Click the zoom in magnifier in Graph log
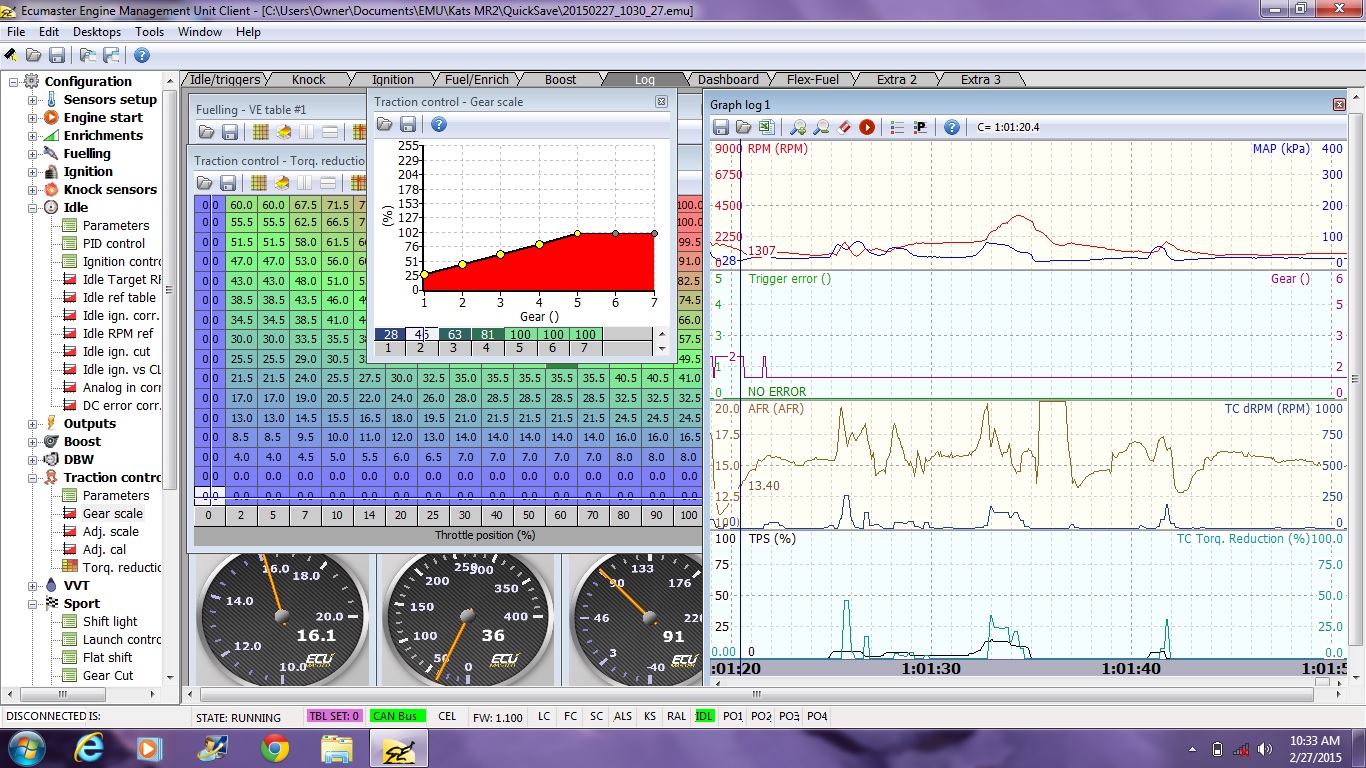This screenshot has width=1366, height=768. pos(798,127)
